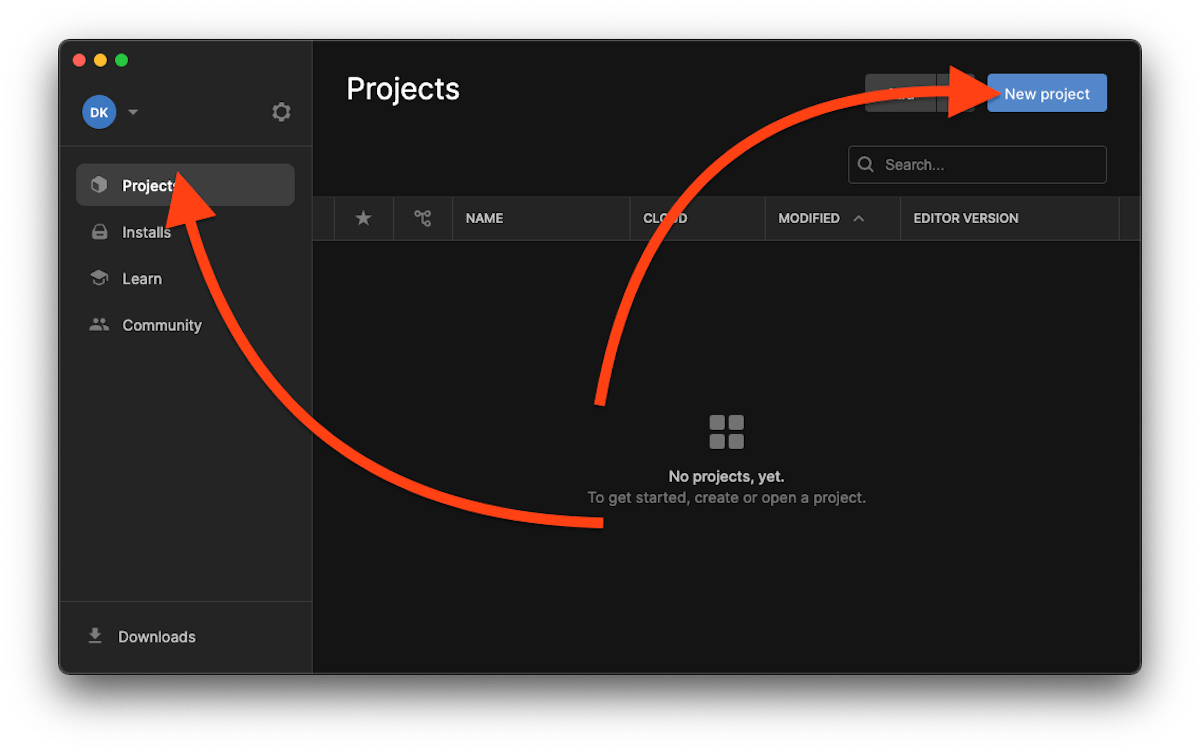Viewport: 1200px width, 752px height.
Task: Expand the account dropdown arrow beside DK
Action: pyautogui.click(x=133, y=112)
